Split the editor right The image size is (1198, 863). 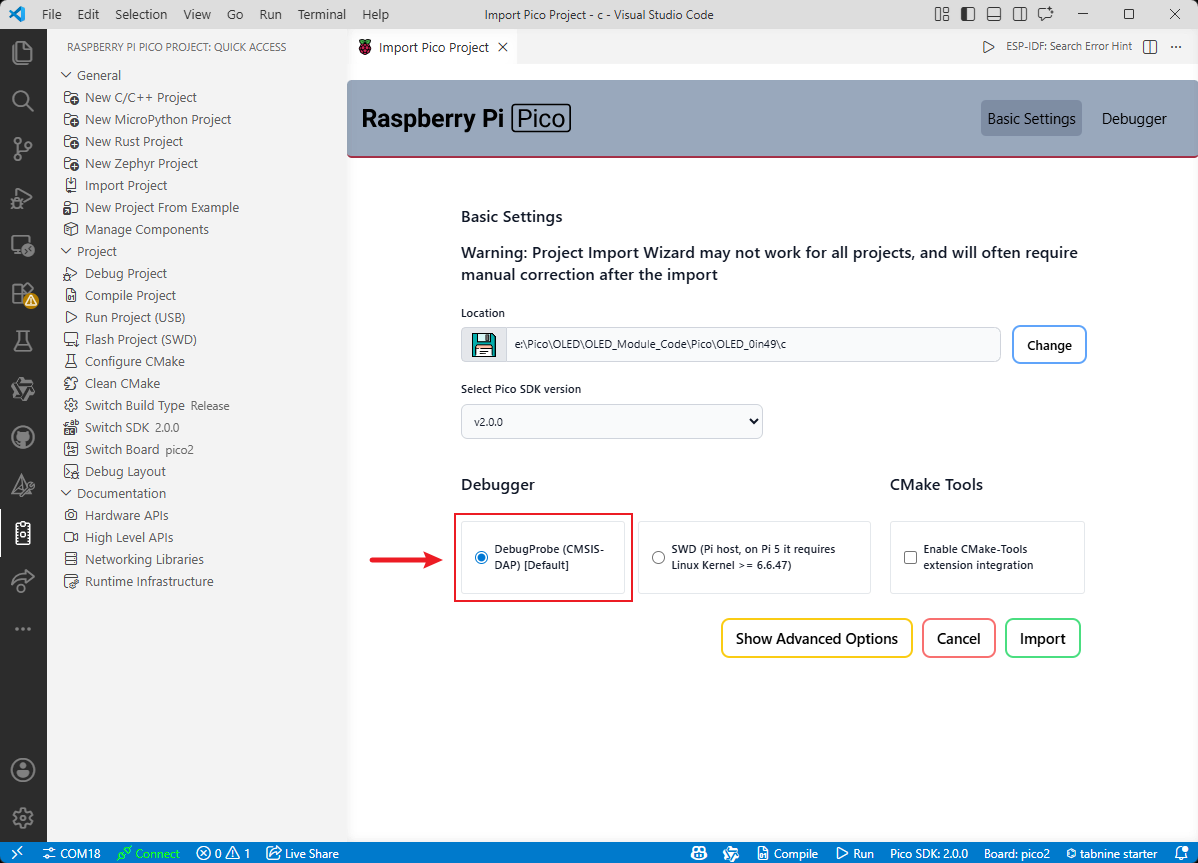tap(1150, 47)
